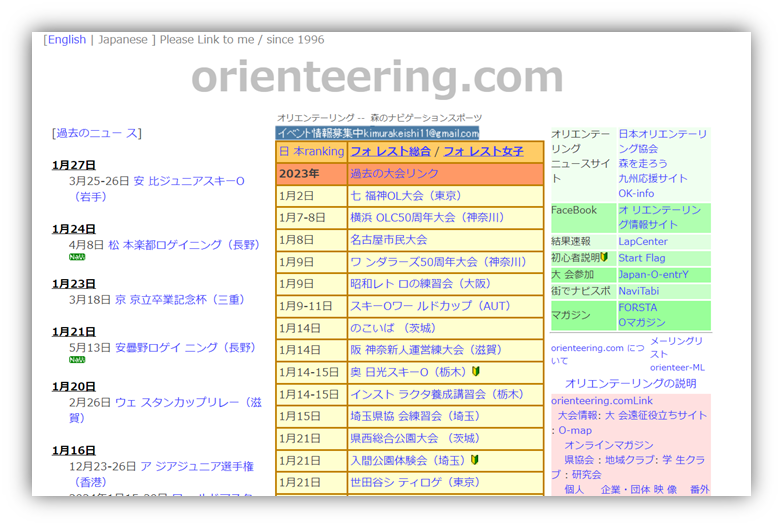783x528 pixels.
Task: Select the 1月23日 news date heading
Action: [73, 284]
